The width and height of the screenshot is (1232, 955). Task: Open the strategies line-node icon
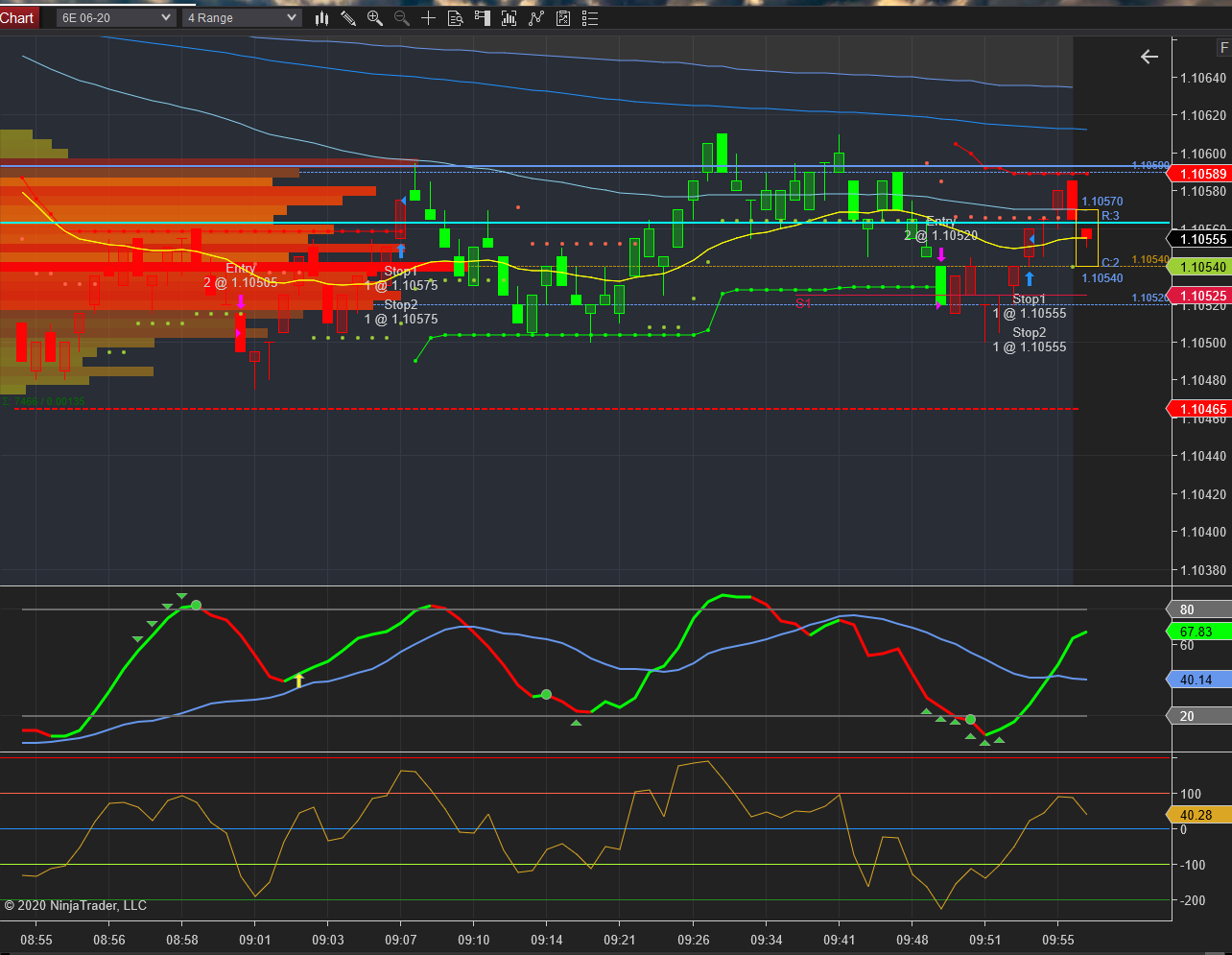pyautogui.click(x=536, y=18)
